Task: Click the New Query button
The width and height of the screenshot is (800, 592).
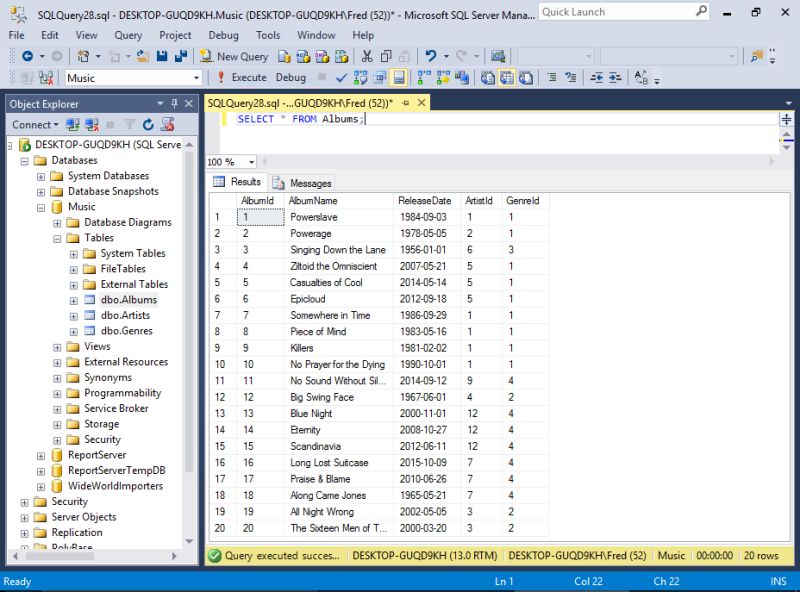Action: pyautogui.click(x=234, y=56)
